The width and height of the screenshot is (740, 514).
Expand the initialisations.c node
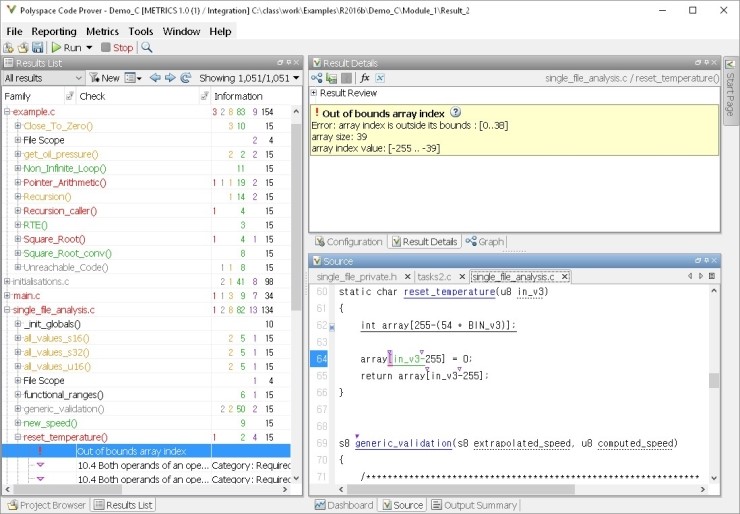pos(7,282)
